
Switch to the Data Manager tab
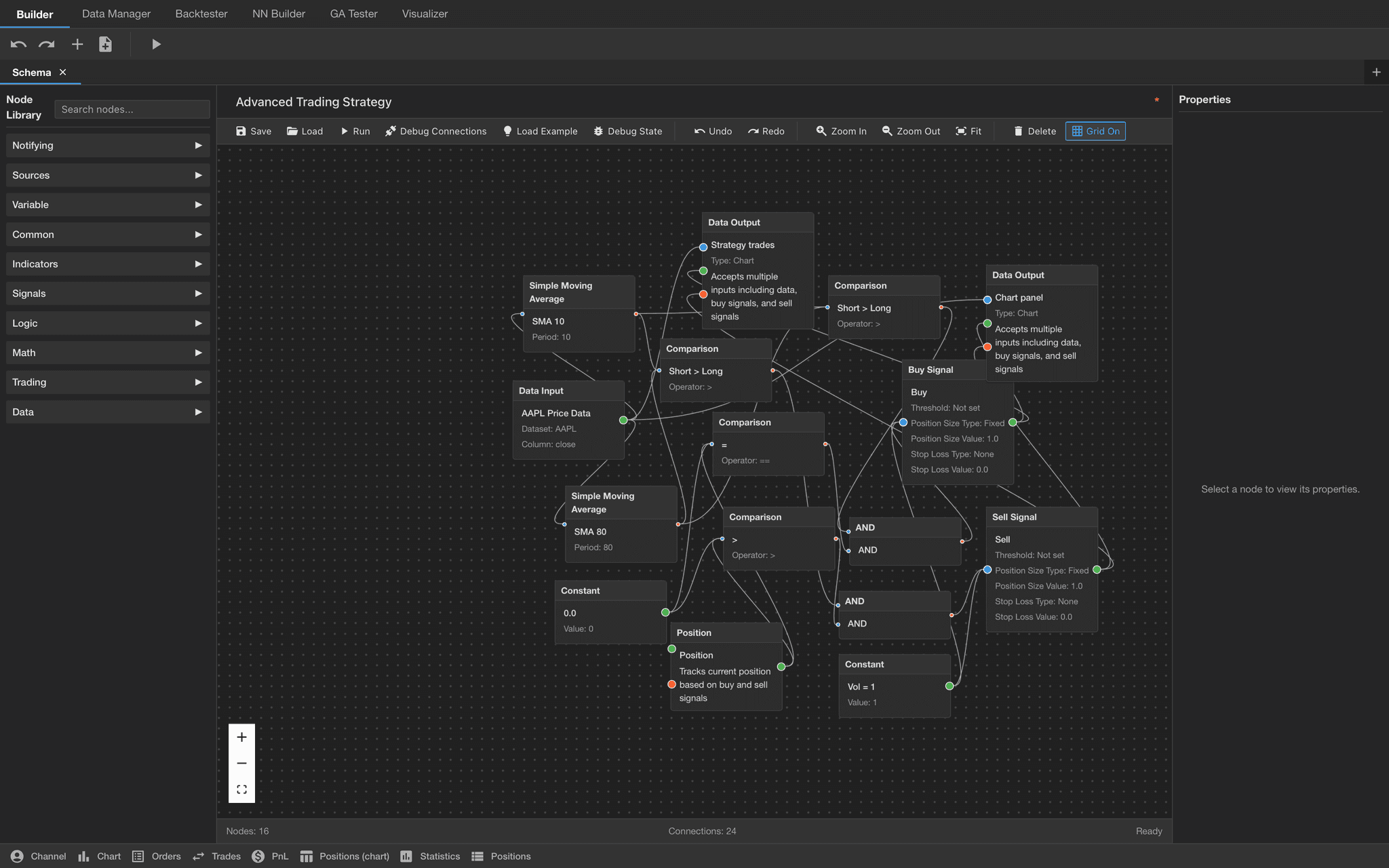pyautogui.click(x=116, y=14)
